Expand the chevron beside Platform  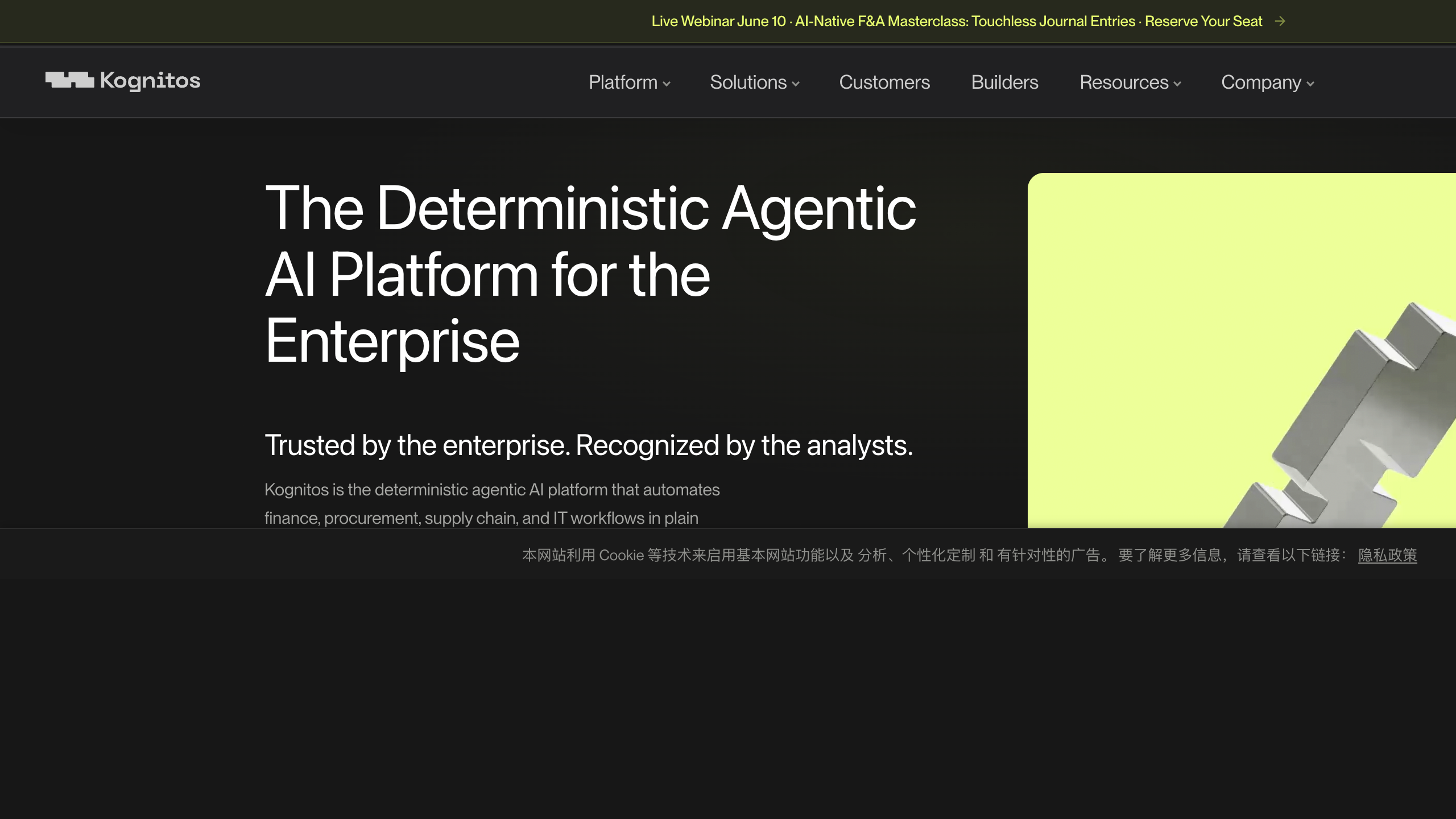pos(666,84)
